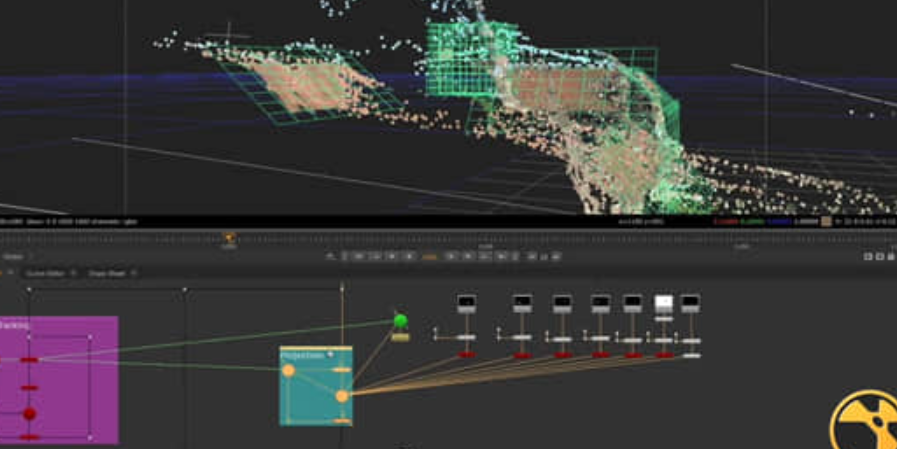Image resolution: width=897 pixels, height=449 pixels.
Task: Switch to the Curve Editor tab
Action: click(45, 272)
